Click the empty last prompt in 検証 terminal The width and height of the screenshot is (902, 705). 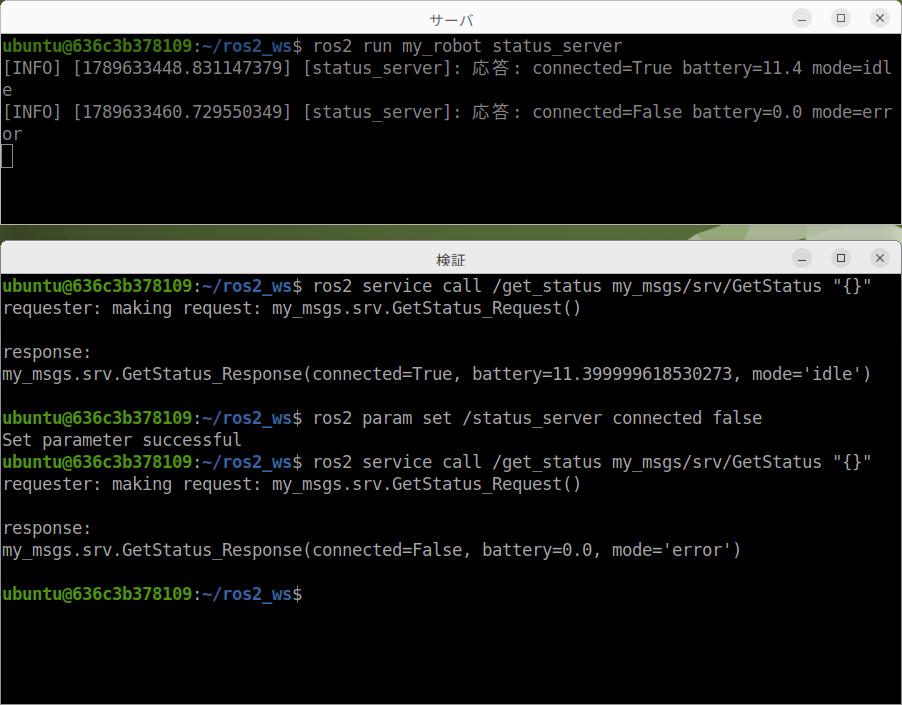(x=152, y=594)
